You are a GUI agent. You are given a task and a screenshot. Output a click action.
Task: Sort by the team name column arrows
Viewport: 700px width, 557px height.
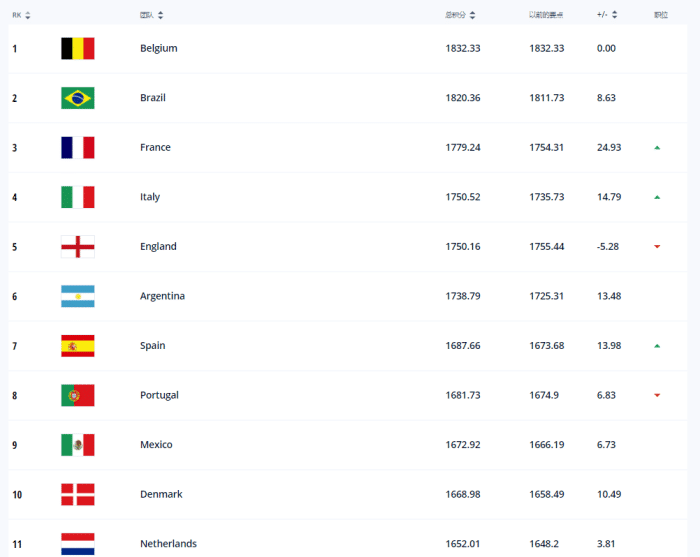point(161,15)
